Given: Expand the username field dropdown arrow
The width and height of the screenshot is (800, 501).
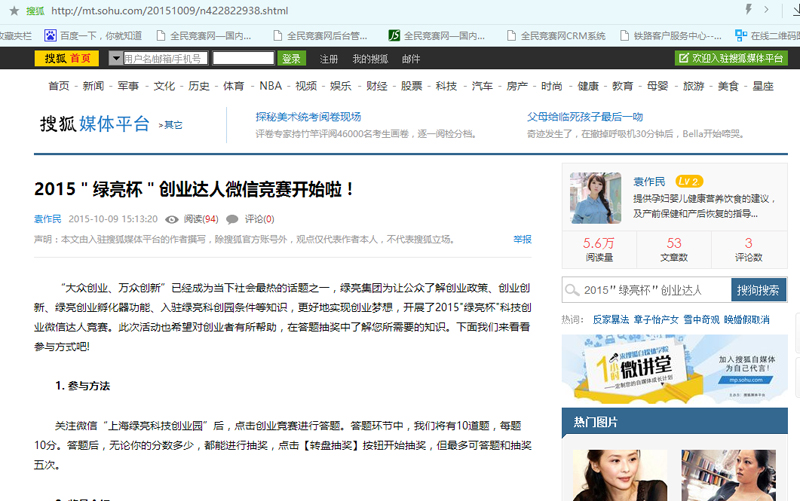Looking at the screenshot, I should tap(116, 59).
